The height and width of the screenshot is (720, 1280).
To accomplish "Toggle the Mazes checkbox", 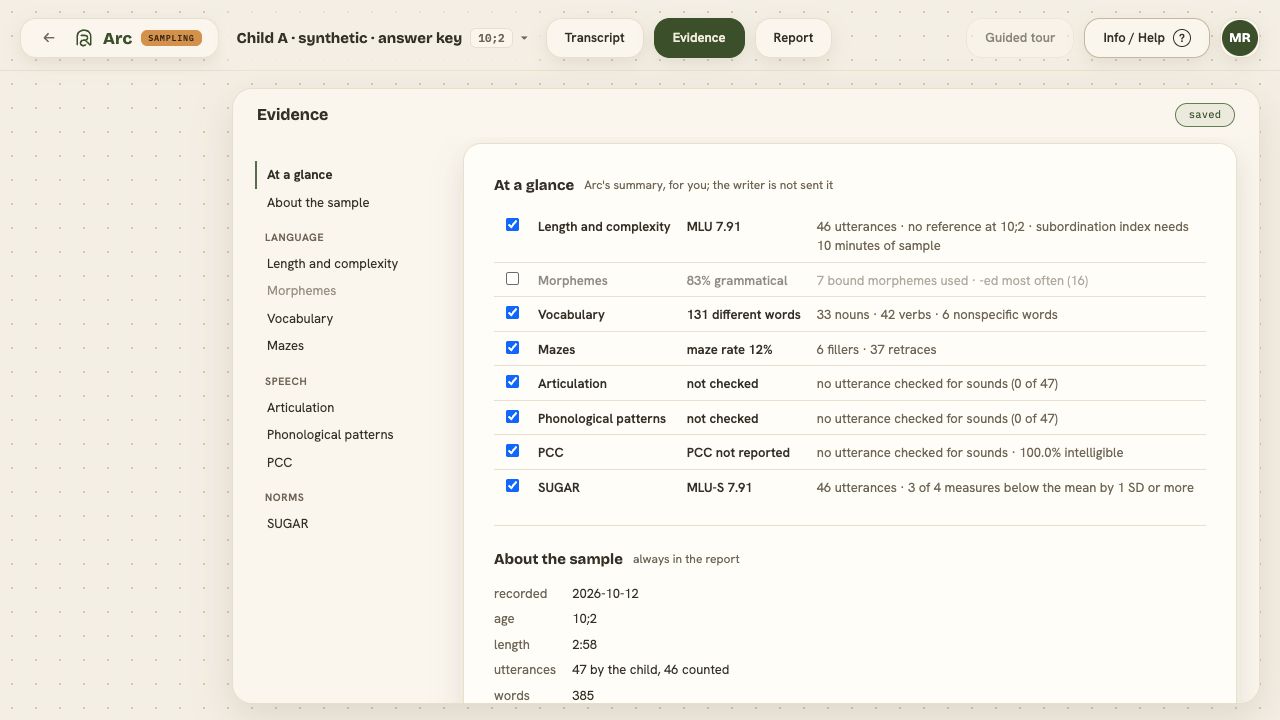I will click(513, 348).
